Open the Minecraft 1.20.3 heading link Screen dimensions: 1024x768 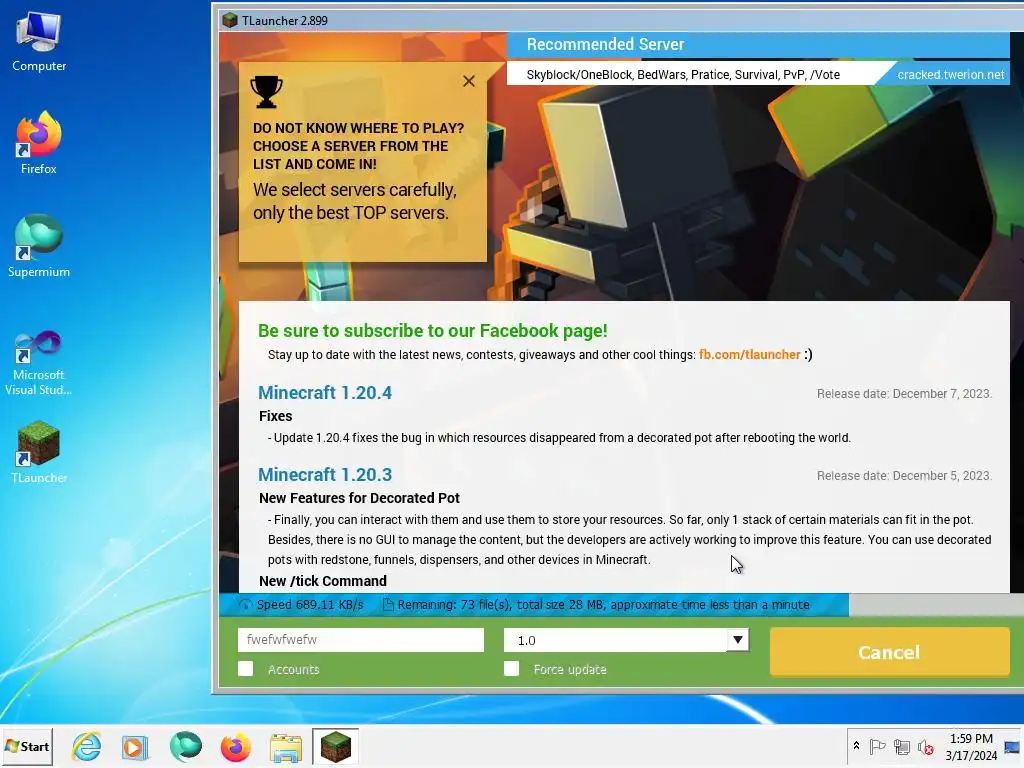pyautogui.click(x=325, y=475)
